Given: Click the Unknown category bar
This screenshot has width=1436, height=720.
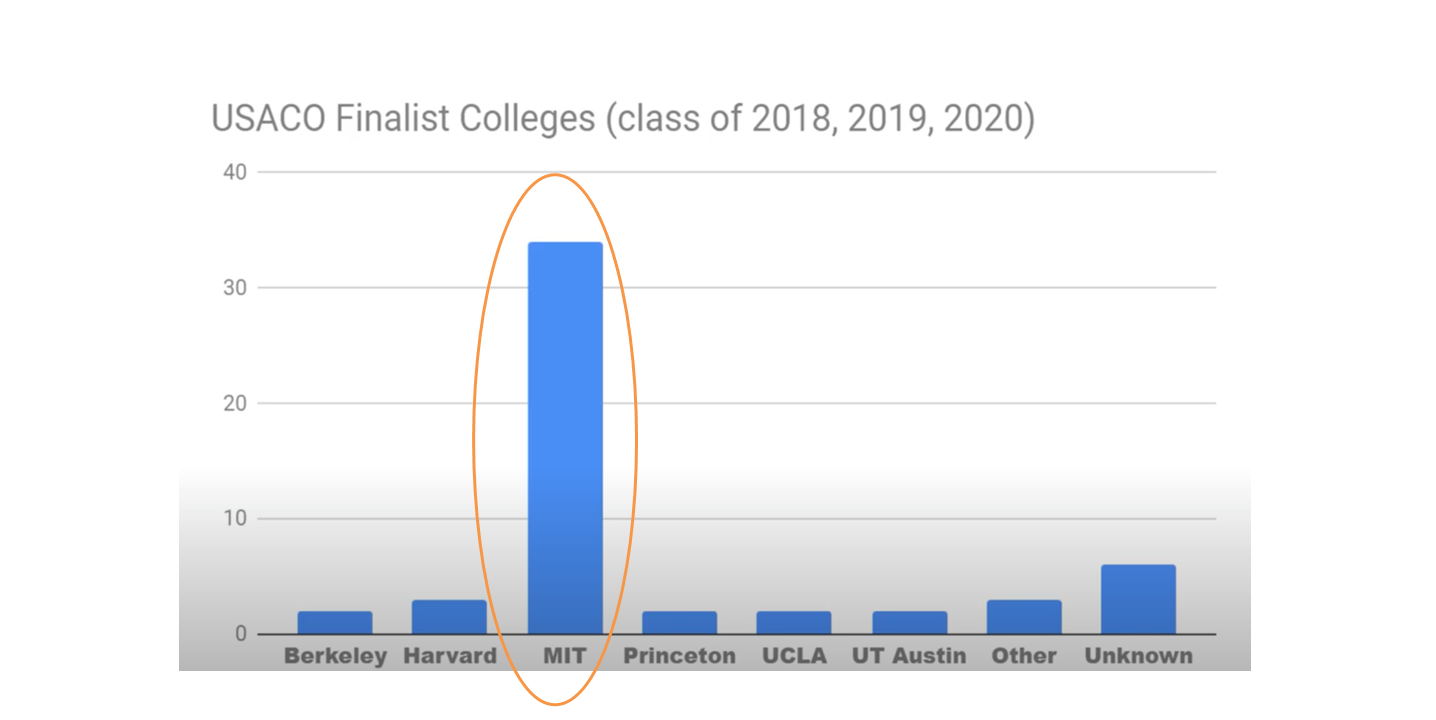Looking at the screenshot, I should coord(1138,599).
